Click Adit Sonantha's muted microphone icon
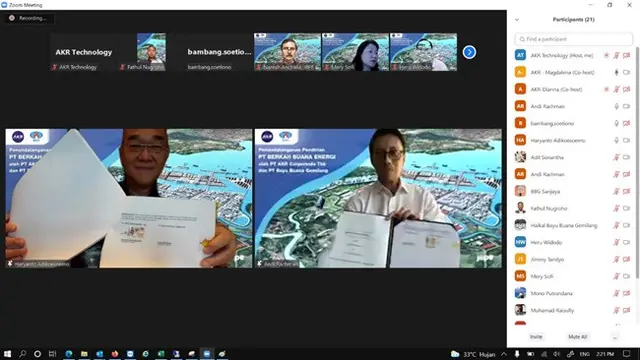The image size is (640, 360). [616, 157]
